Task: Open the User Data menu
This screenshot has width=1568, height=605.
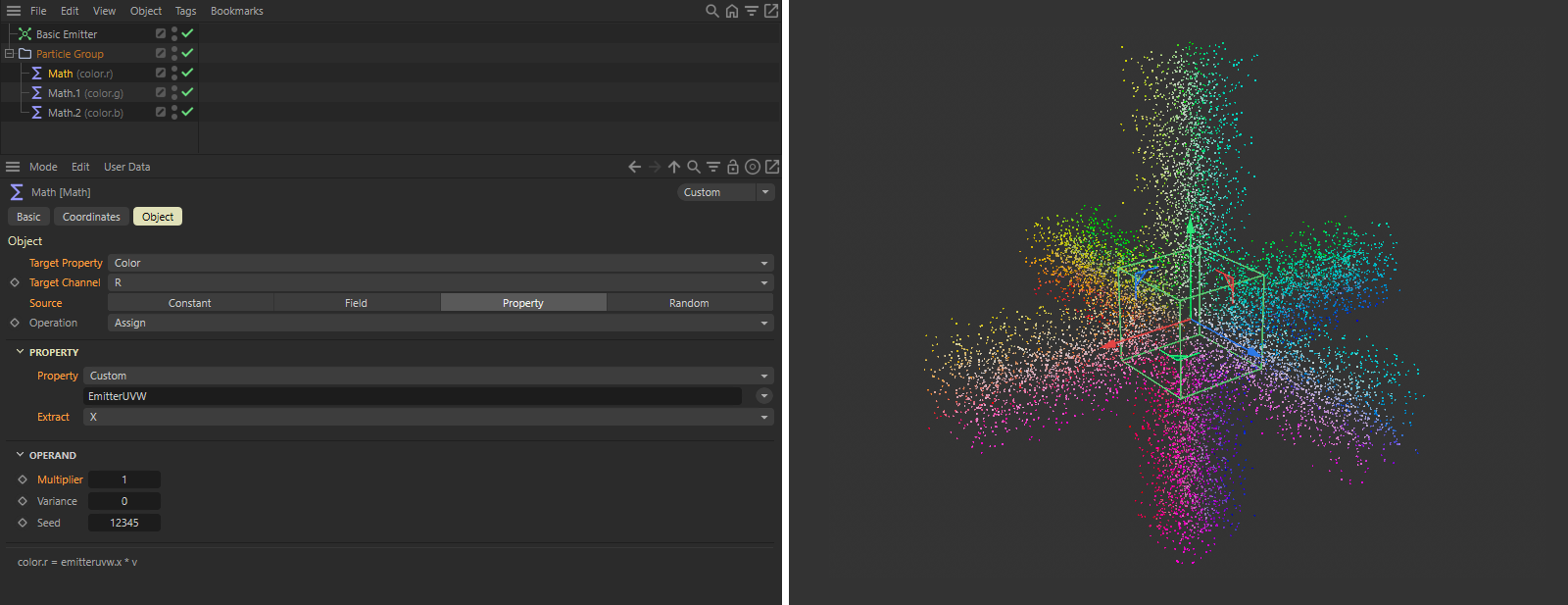Action: [127, 167]
